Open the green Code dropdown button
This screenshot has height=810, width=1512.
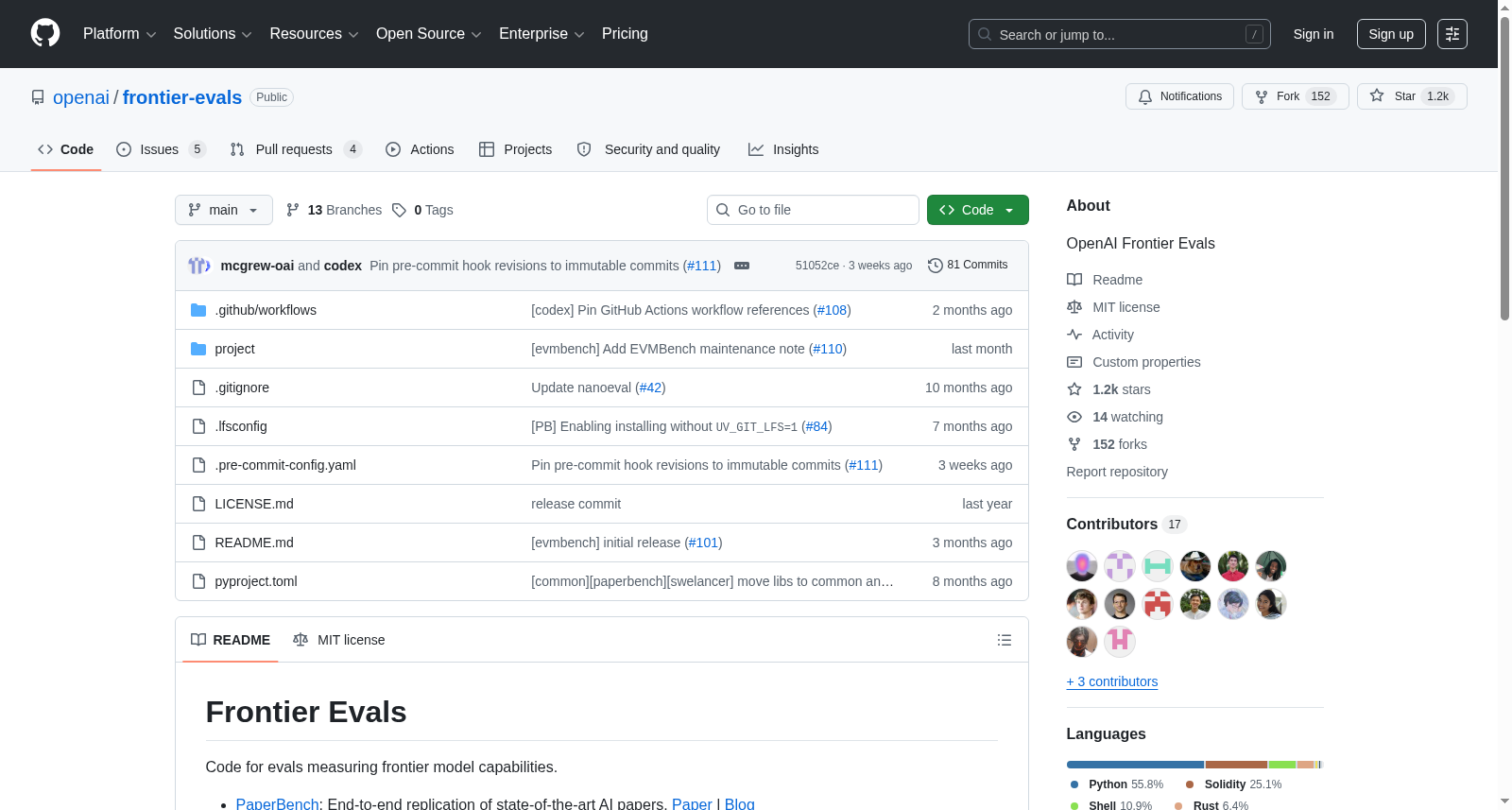tap(978, 210)
